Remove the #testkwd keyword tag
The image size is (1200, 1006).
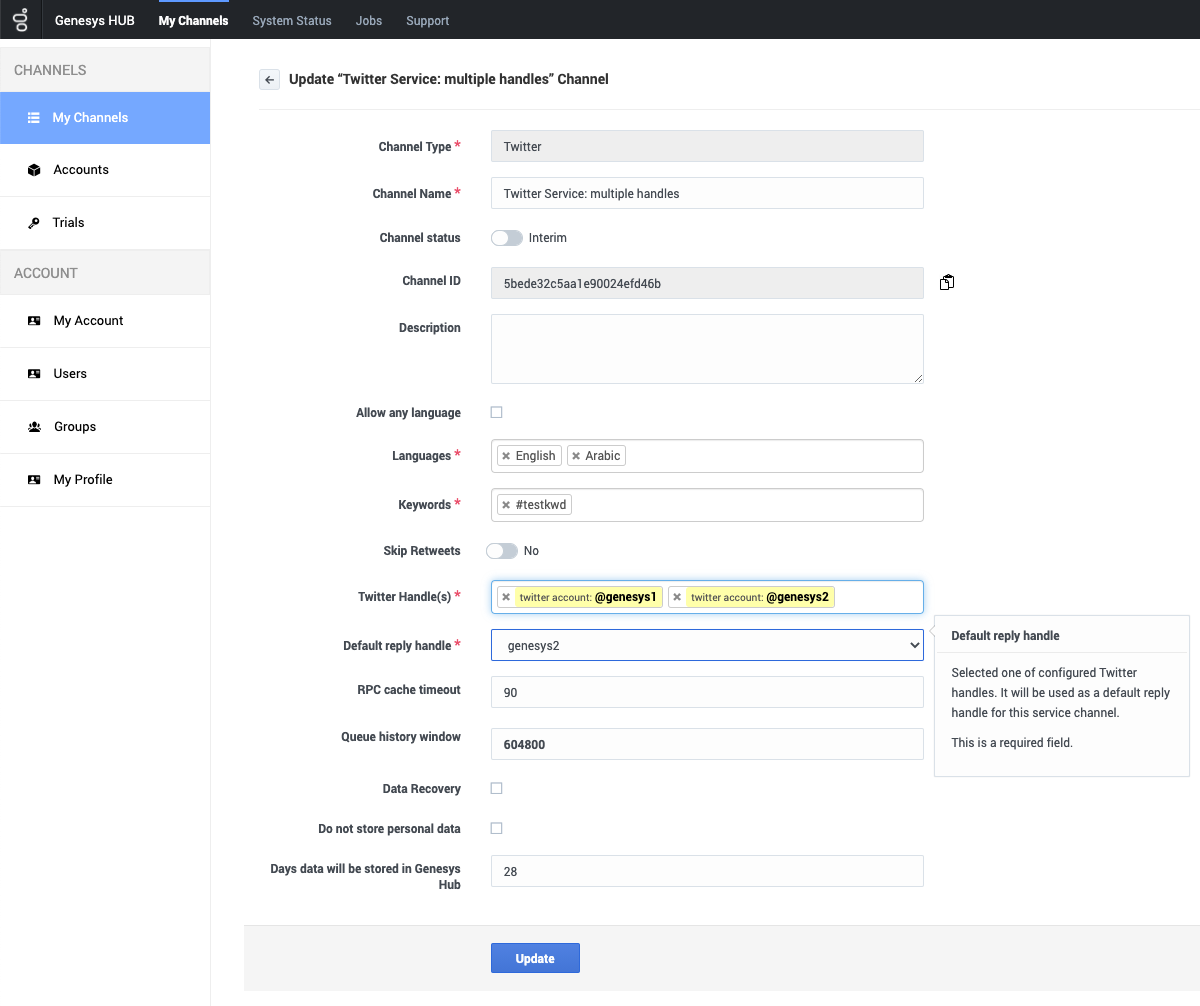point(506,505)
